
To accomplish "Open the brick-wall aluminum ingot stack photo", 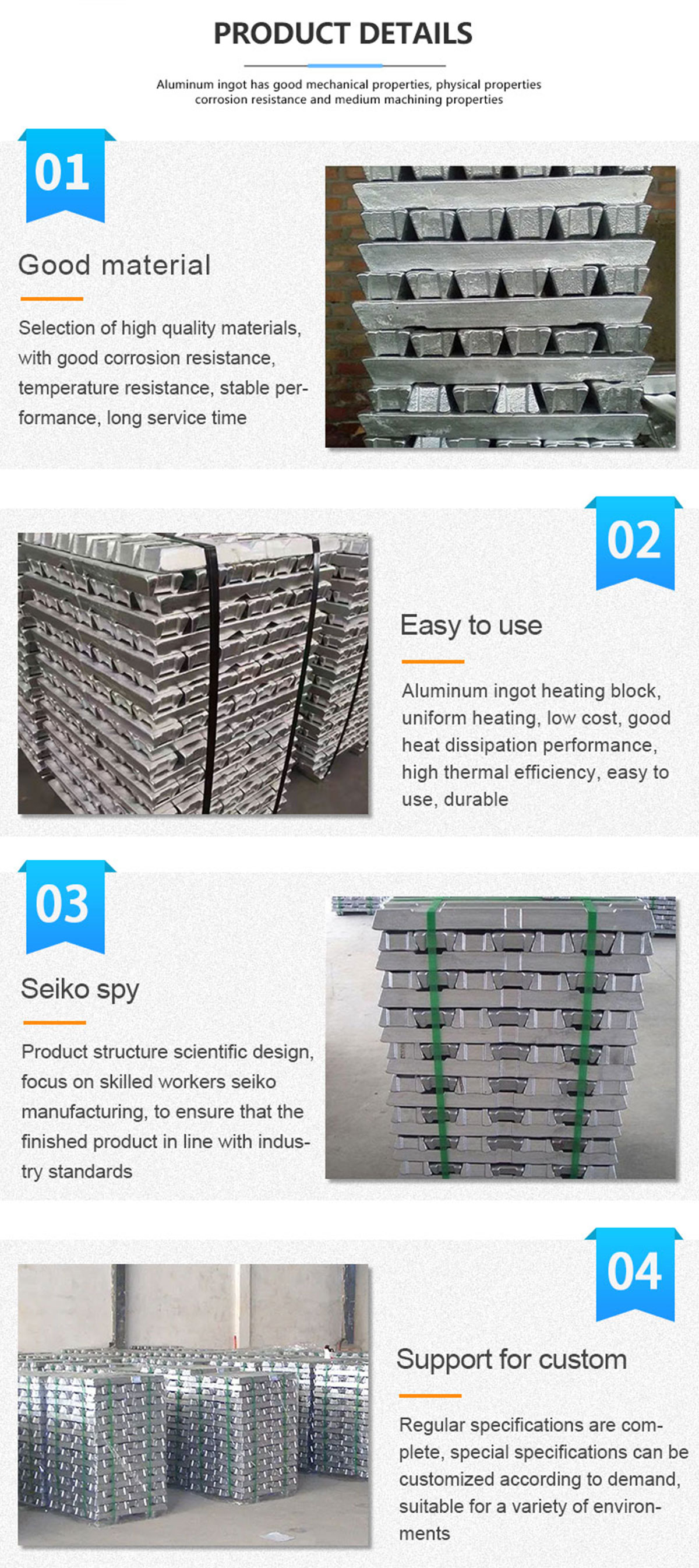I will click(500, 307).
